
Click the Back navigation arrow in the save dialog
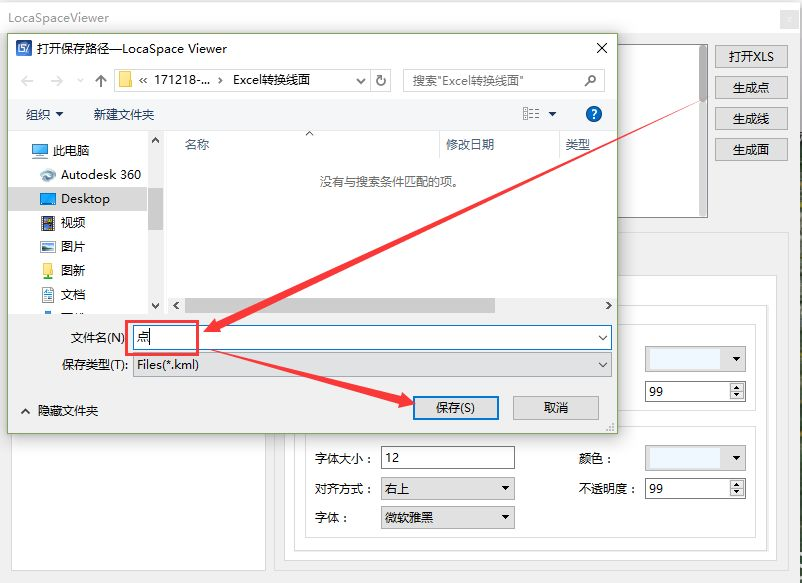click(27, 81)
